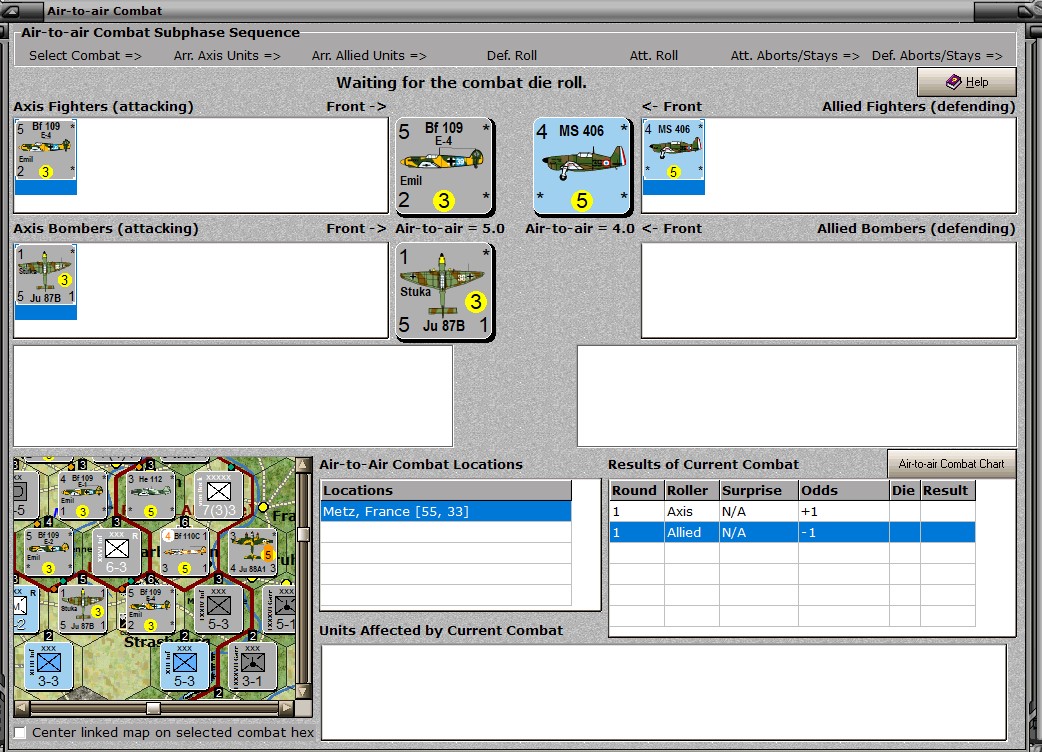1042x752 pixels.
Task: Click the blue 3-3 infantry counter on the map
Action: (x=49, y=666)
